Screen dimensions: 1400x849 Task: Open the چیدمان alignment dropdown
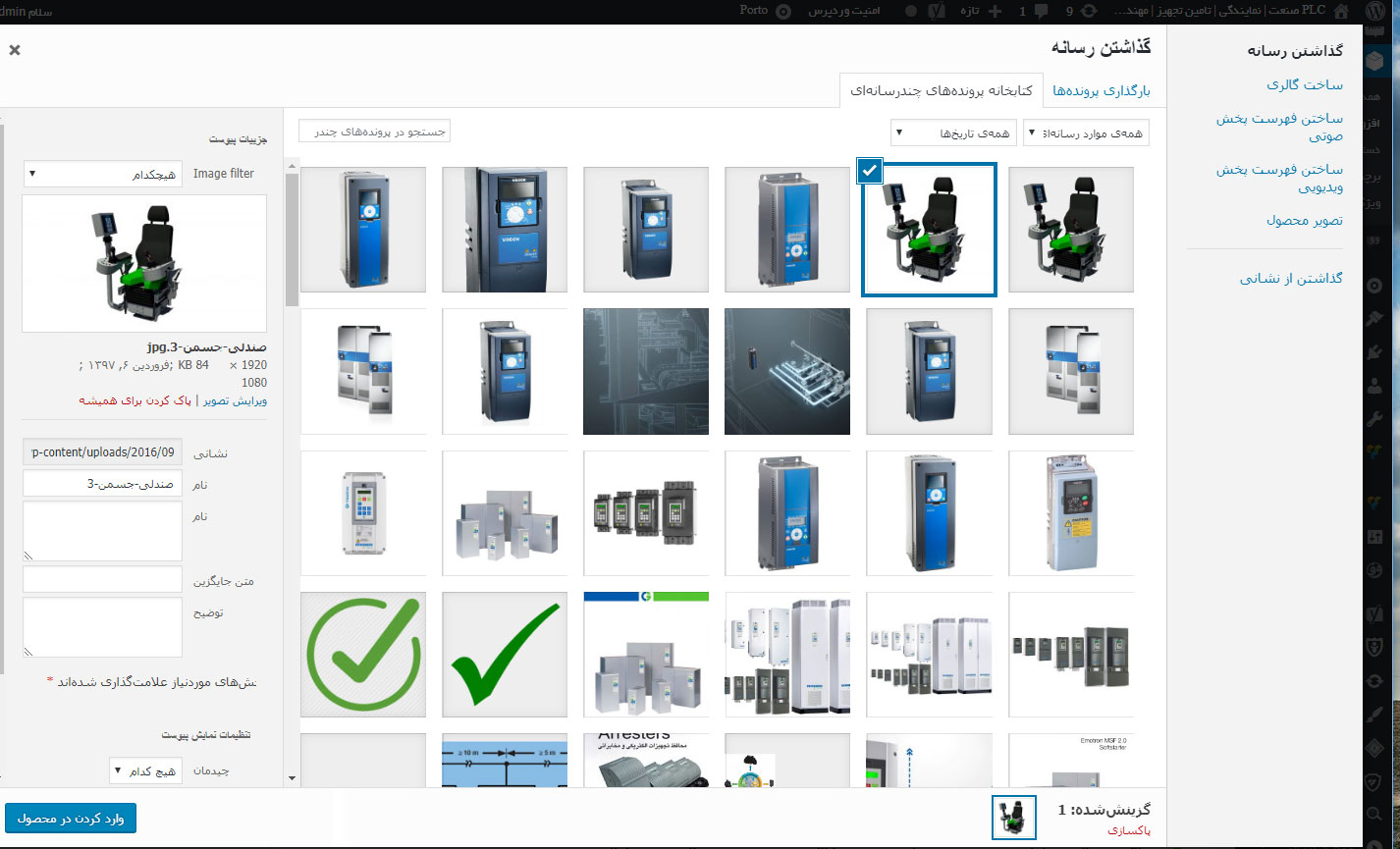pos(144,771)
